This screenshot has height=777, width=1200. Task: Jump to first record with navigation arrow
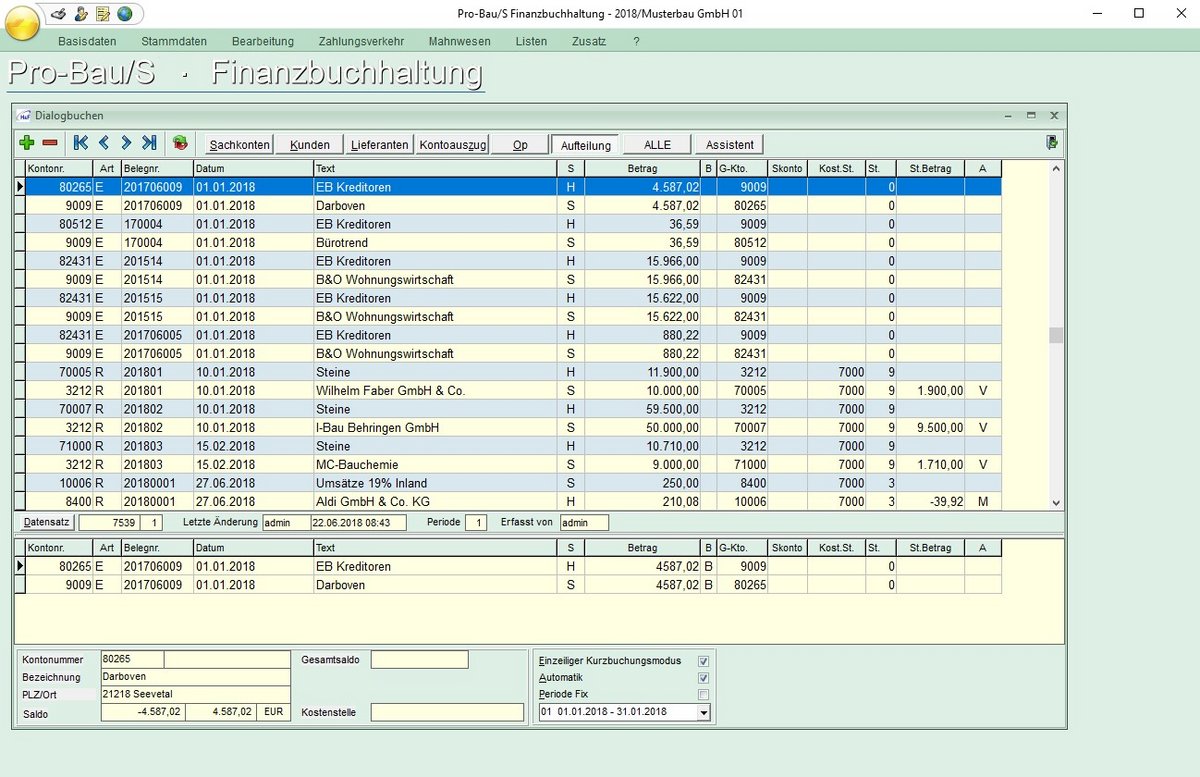(x=81, y=143)
